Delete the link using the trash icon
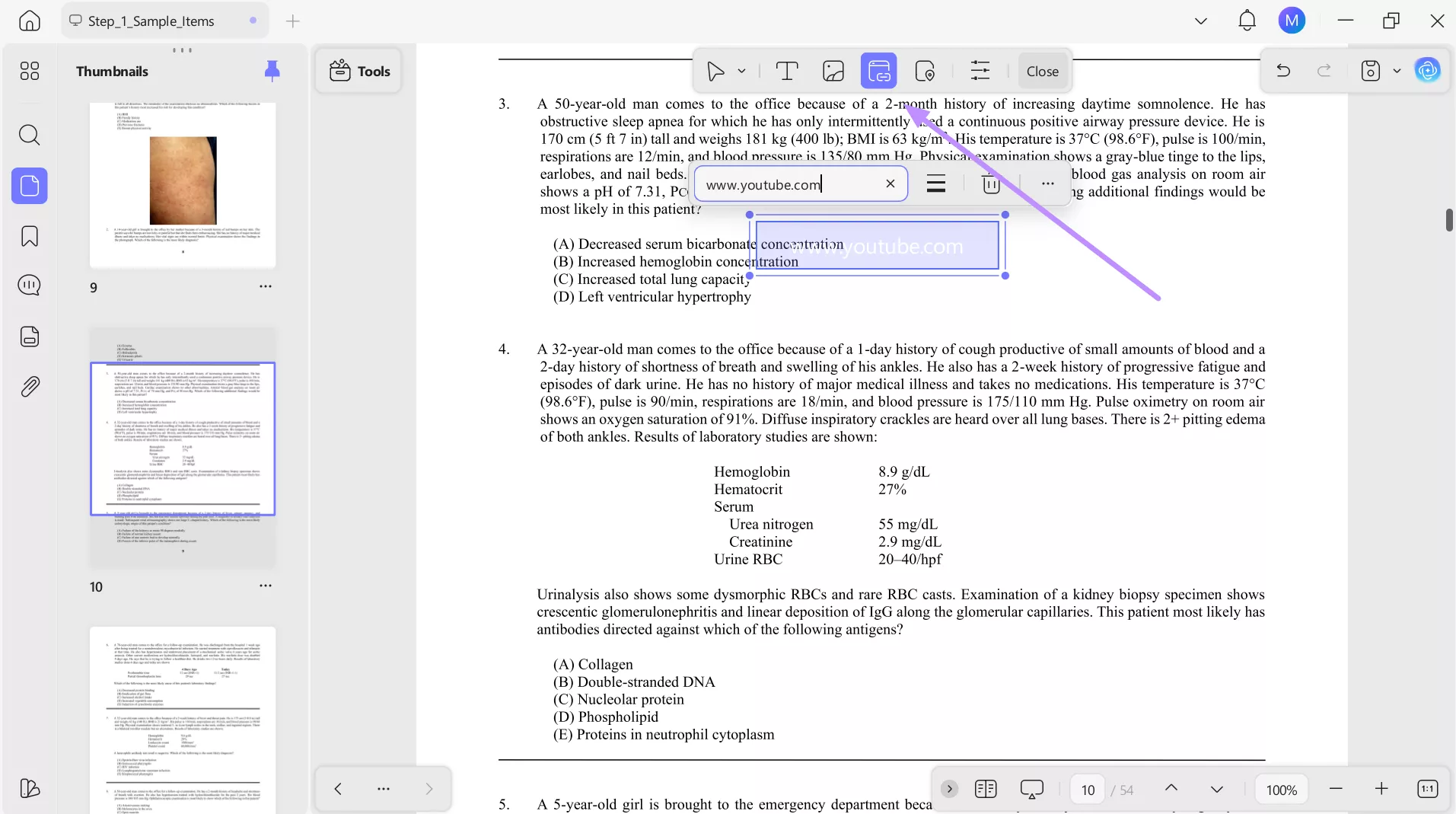Image resolution: width=1456 pixels, height=814 pixels. tap(990, 184)
